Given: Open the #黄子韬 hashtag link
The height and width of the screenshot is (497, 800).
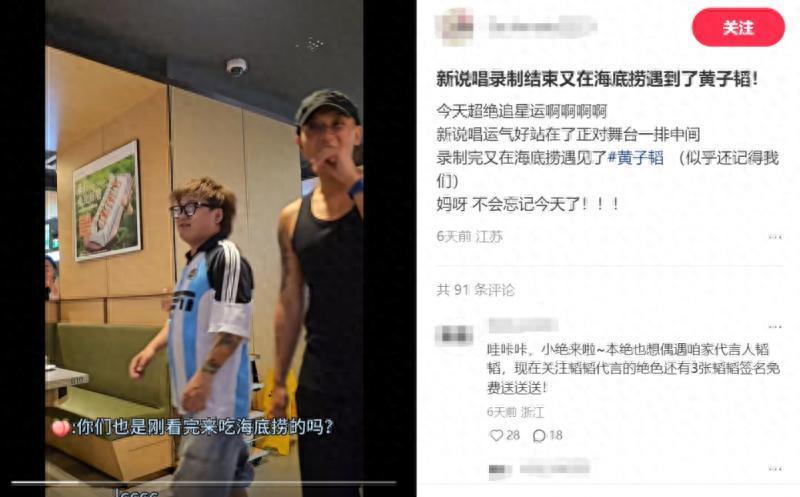Looking at the screenshot, I should point(636,158).
